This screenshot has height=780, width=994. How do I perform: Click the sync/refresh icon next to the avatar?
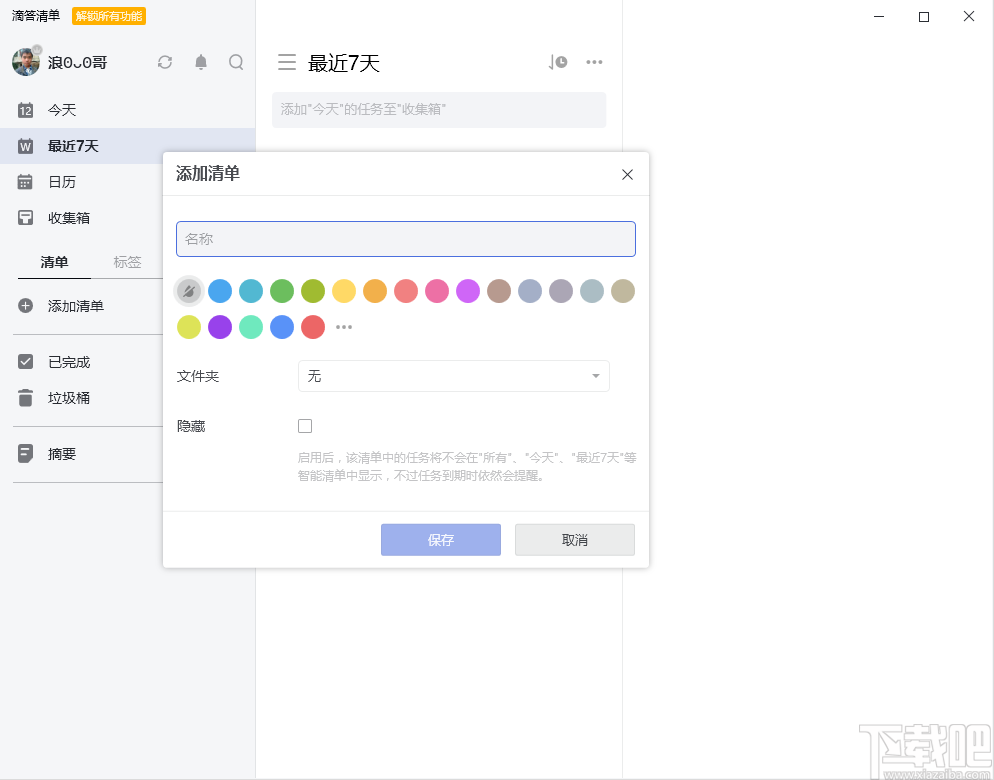(x=165, y=61)
